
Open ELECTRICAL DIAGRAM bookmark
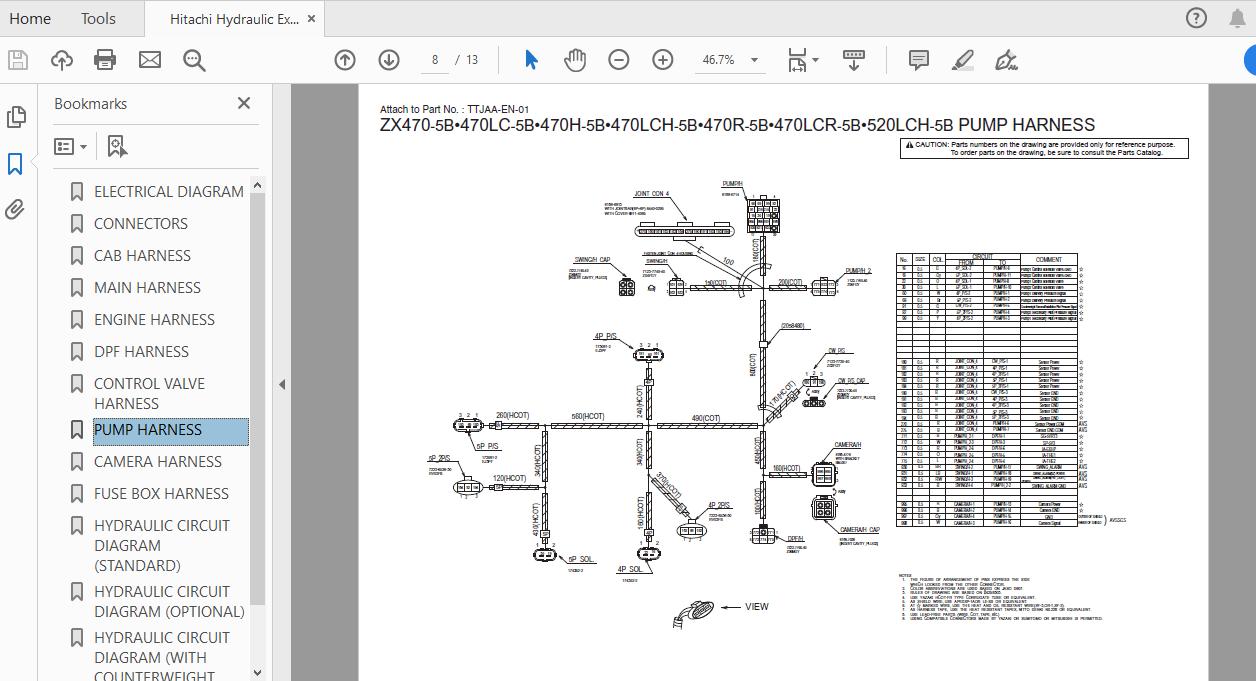pos(169,191)
